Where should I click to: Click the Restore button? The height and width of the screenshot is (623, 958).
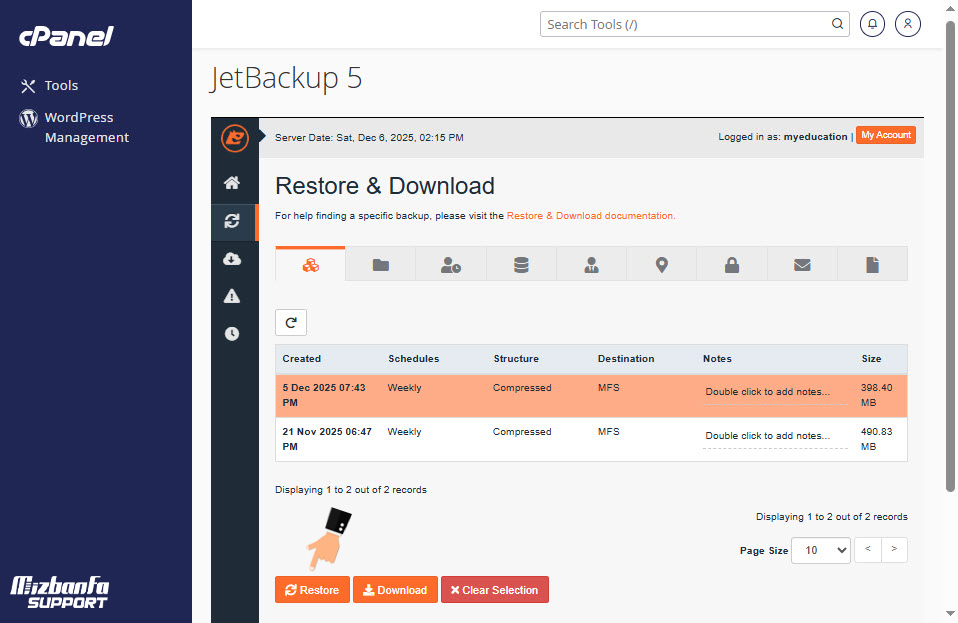pos(312,590)
